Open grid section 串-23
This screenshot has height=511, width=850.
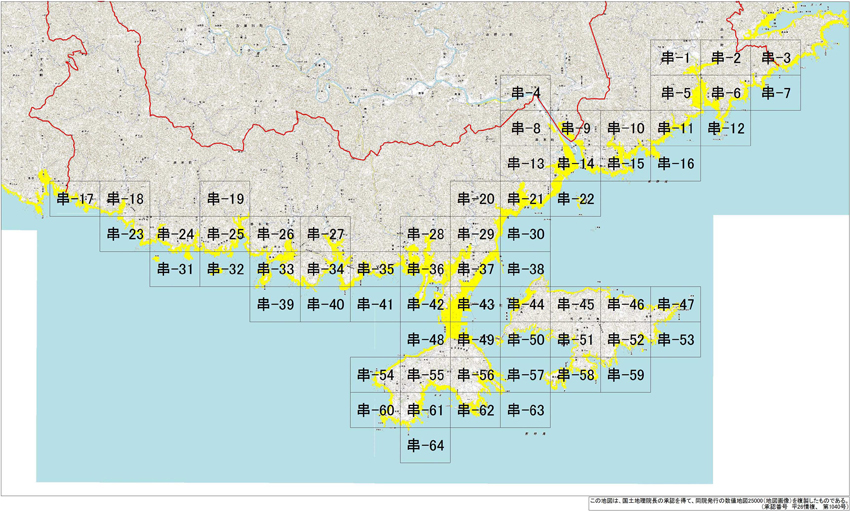[125, 234]
